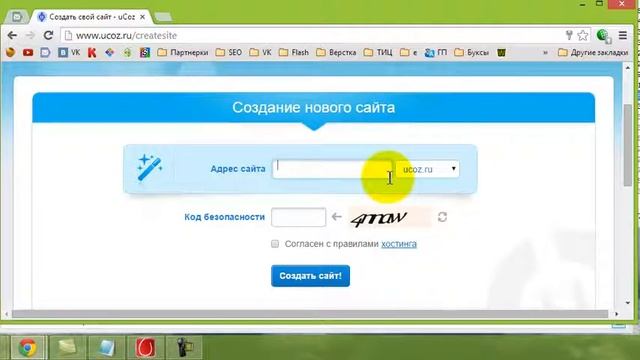Open the VK bookmarks folder
Viewport: 640px width, 360px height.
tap(260, 52)
